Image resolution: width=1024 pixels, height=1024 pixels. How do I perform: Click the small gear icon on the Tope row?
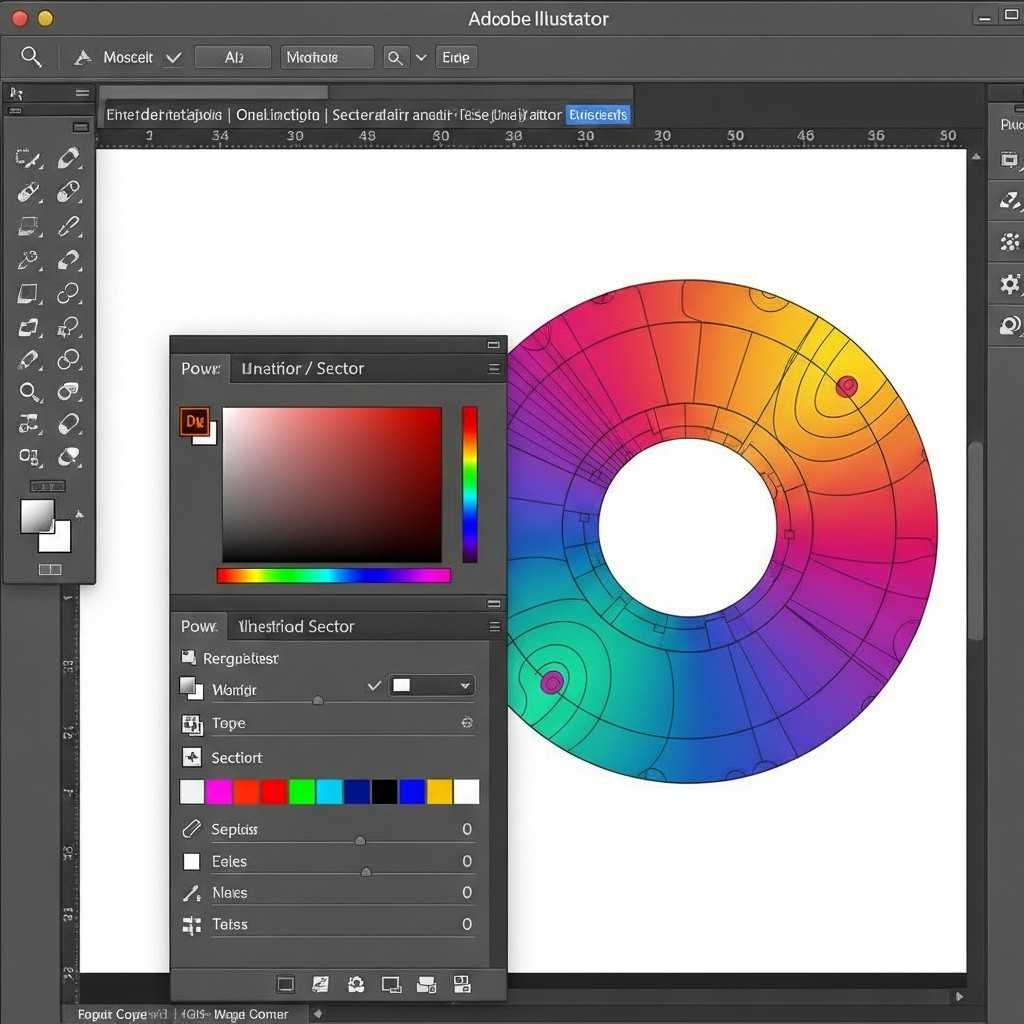click(x=467, y=722)
